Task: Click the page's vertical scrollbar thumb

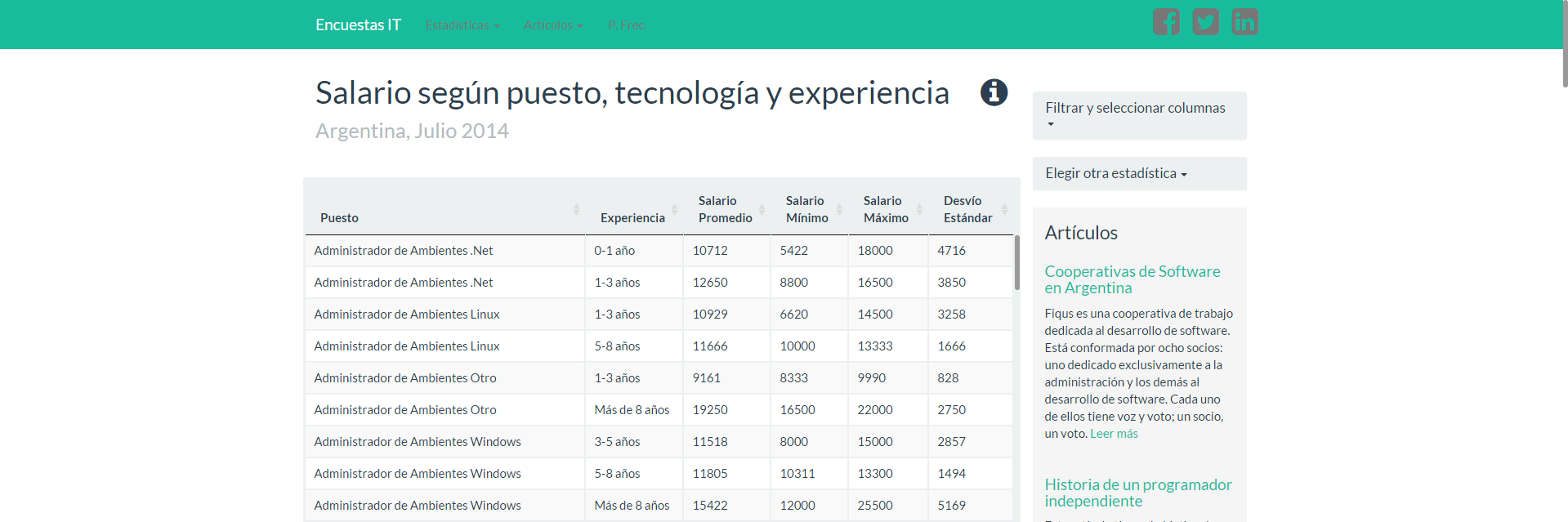Action: click(1564, 43)
